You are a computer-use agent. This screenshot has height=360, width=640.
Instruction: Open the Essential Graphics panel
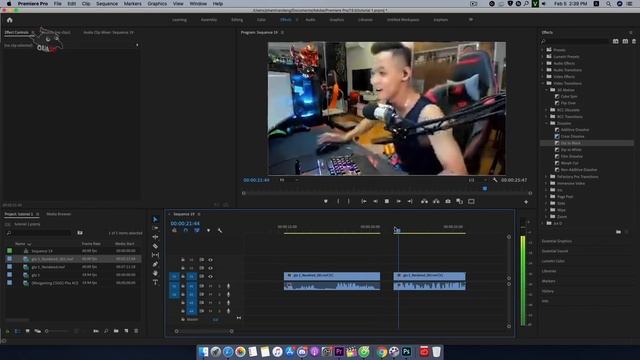point(557,241)
